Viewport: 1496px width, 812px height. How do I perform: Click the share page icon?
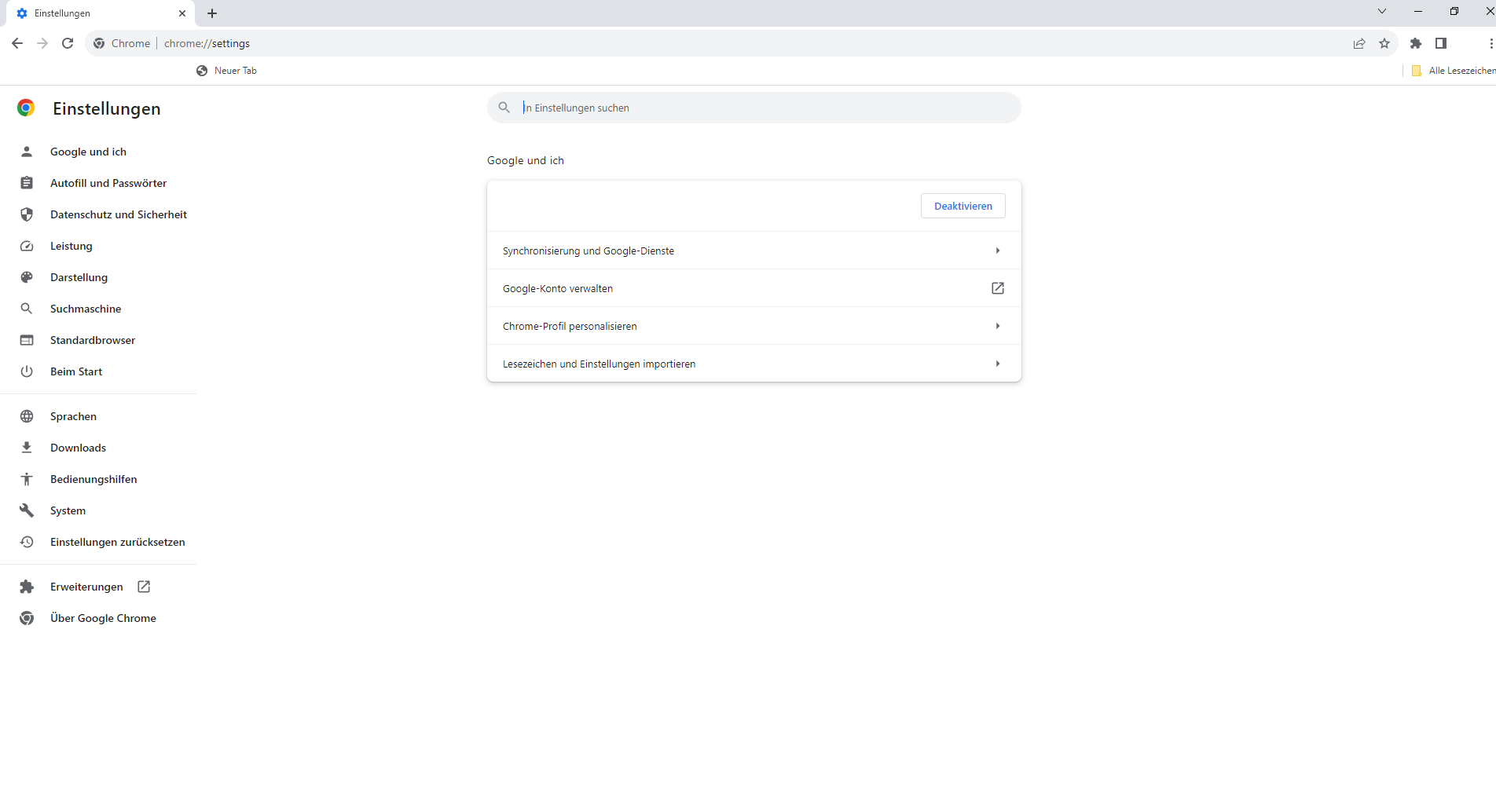[1359, 43]
